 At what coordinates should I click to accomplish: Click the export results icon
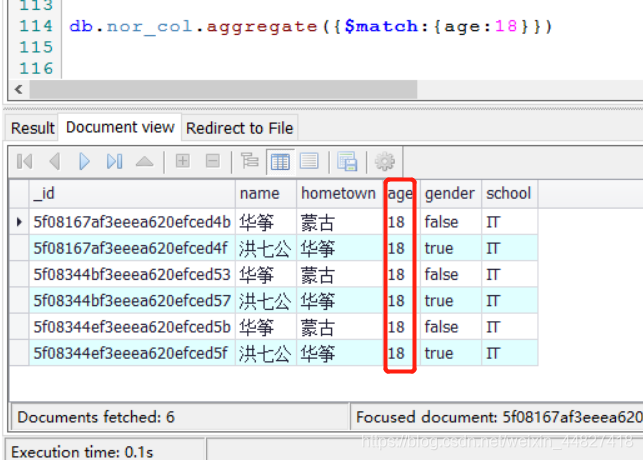[x=347, y=161]
